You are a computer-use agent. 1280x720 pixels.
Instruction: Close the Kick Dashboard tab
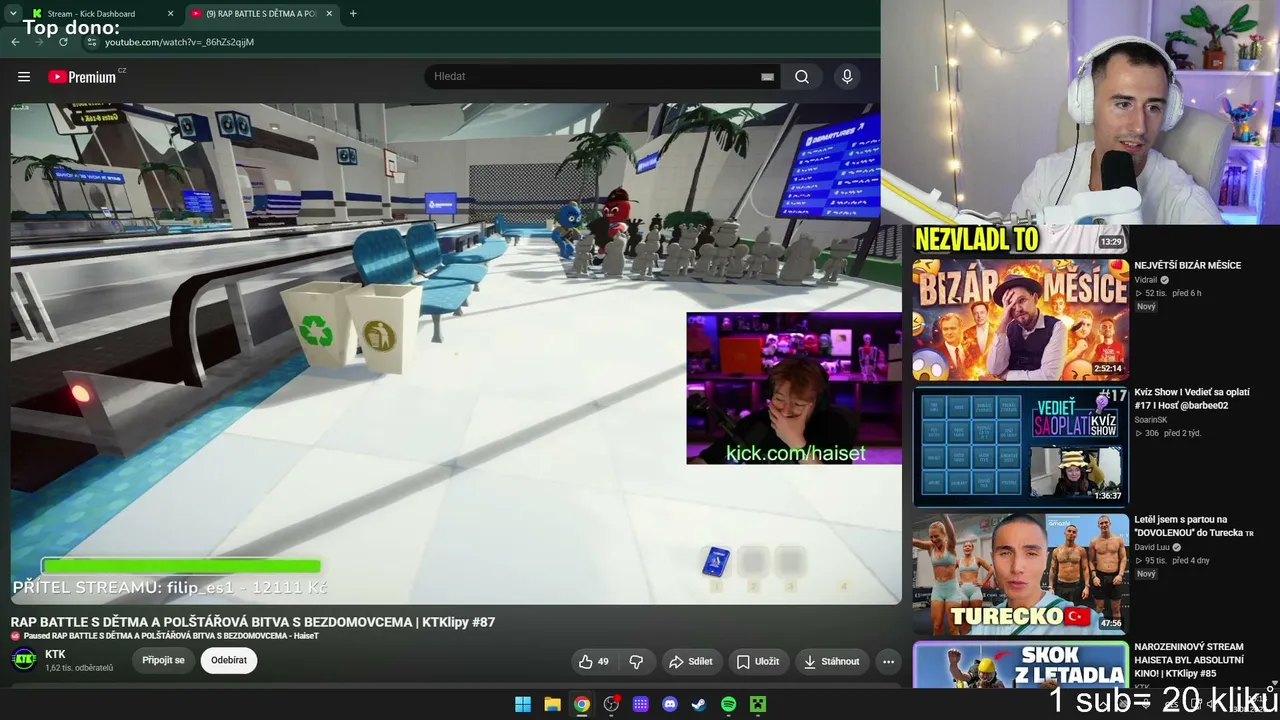point(170,14)
